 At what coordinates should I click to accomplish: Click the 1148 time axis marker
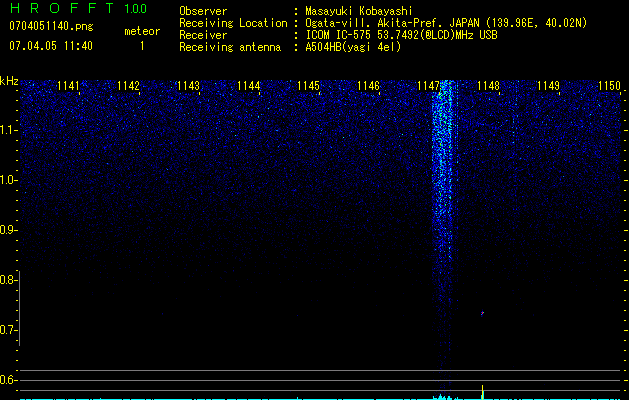(x=488, y=86)
